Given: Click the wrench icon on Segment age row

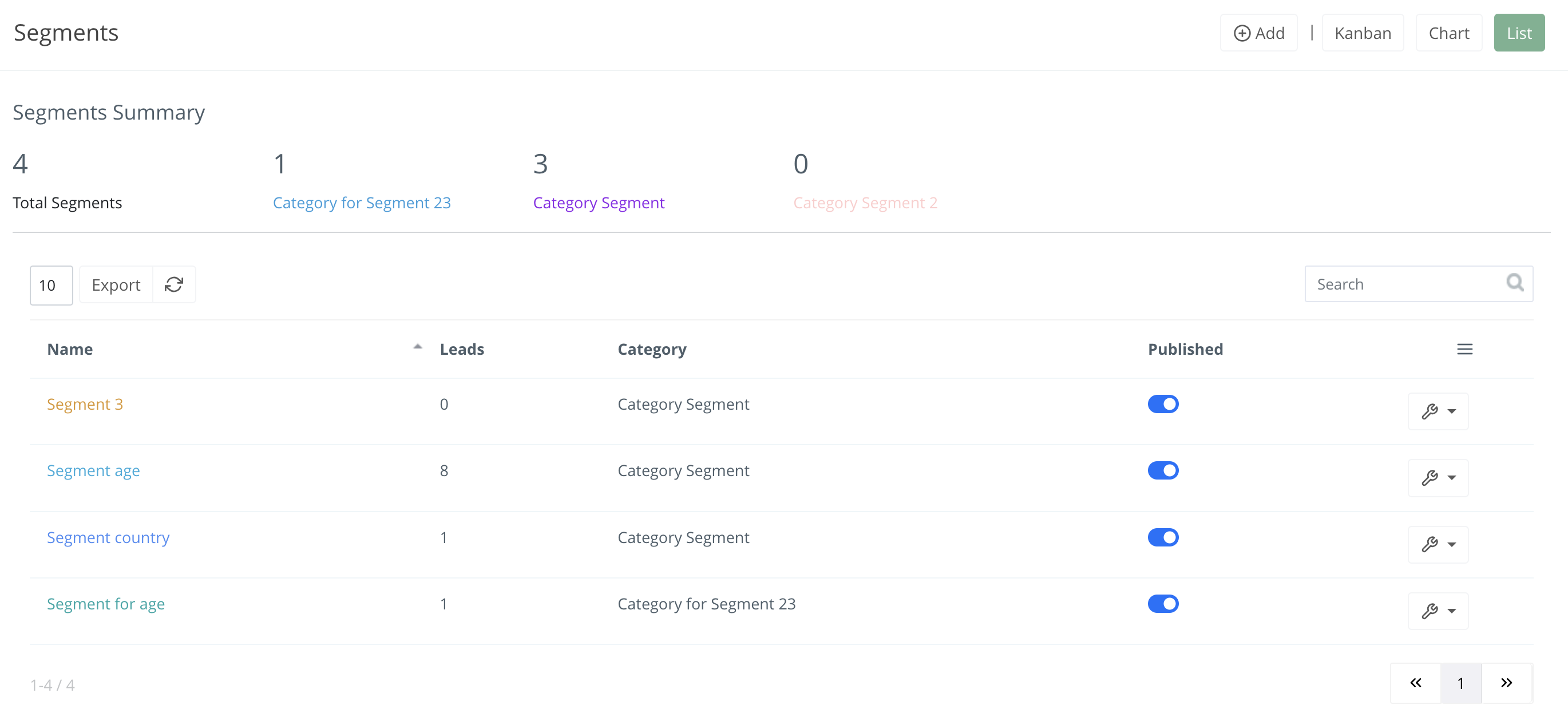Looking at the screenshot, I should pyautogui.click(x=1431, y=477).
